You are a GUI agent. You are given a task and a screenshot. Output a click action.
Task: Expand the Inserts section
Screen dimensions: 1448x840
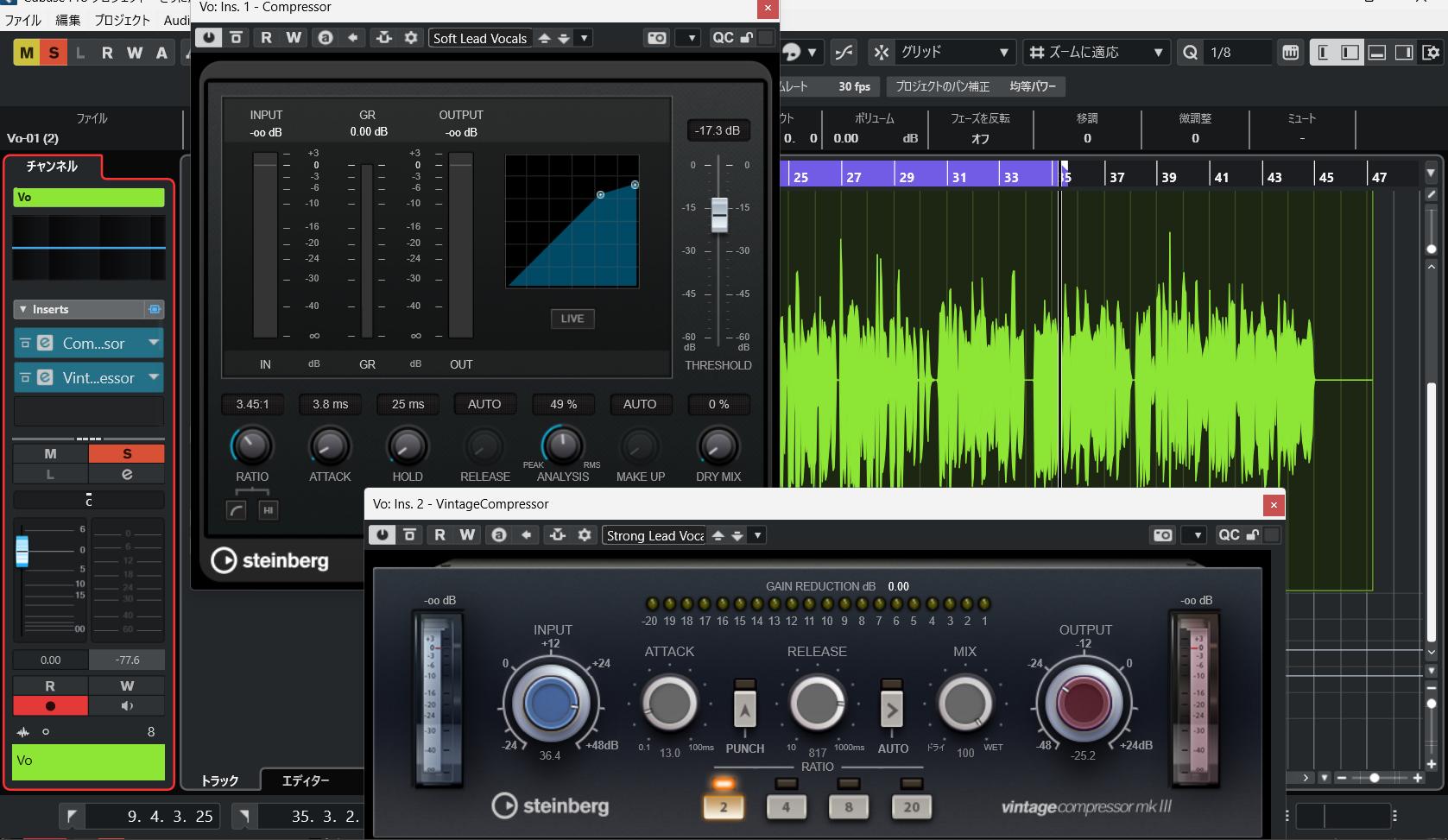pos(22,309)
